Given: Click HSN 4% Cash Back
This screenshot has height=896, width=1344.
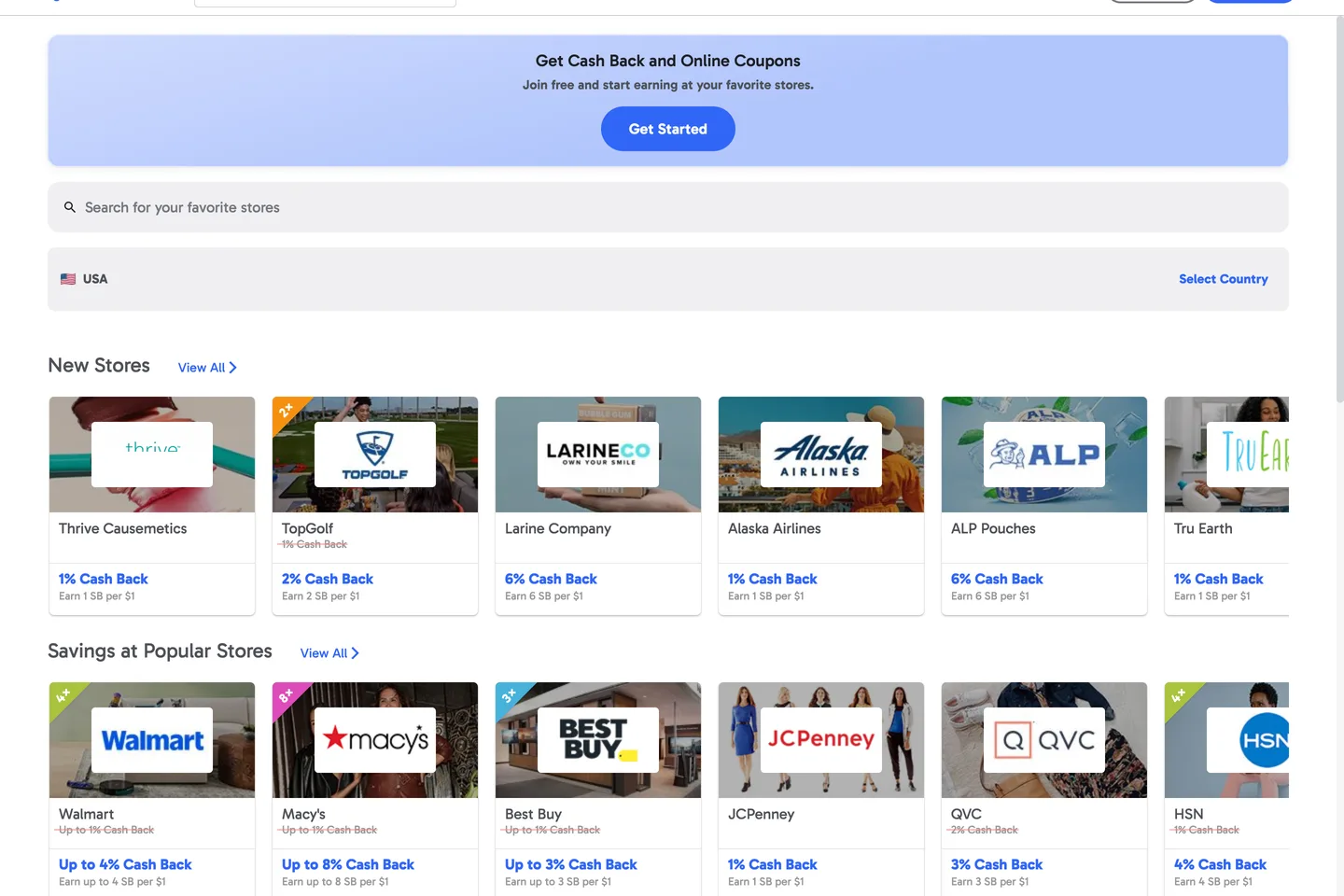Looking at the screenshot, I should 1220,864.
